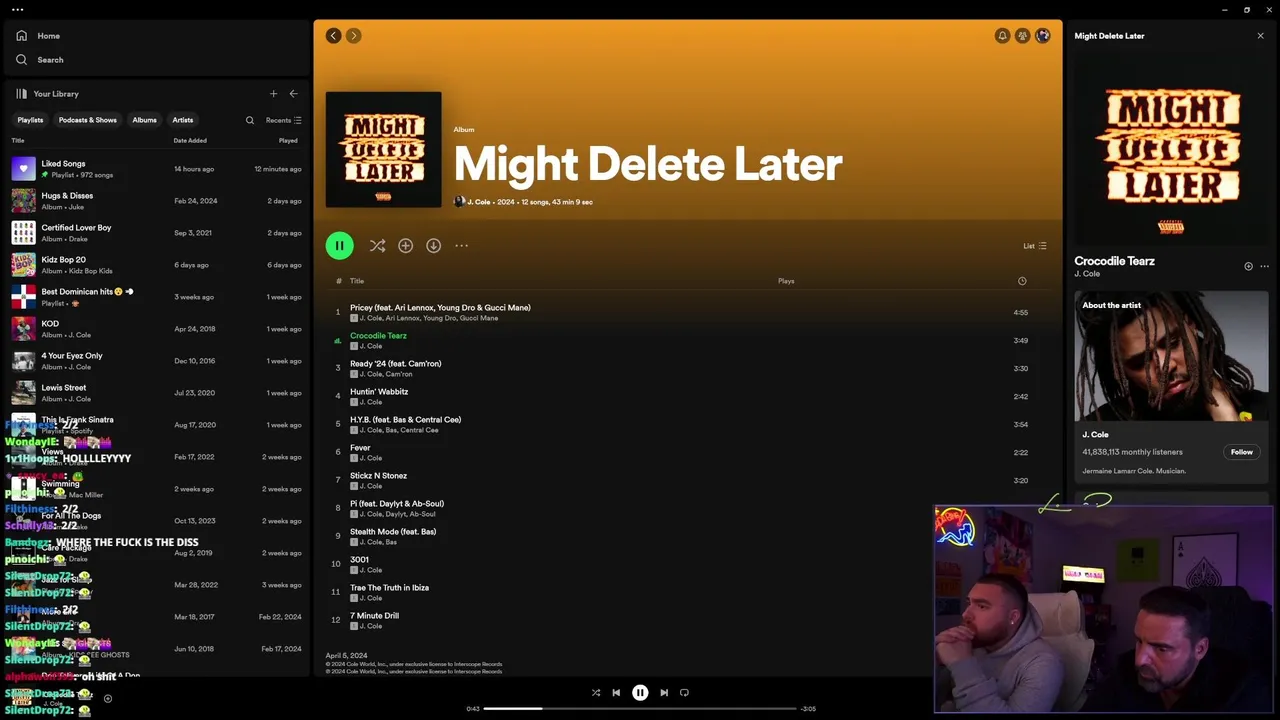Sort tracks by the Title column header
Screen dimensions: 1280x720
point(357,281)
